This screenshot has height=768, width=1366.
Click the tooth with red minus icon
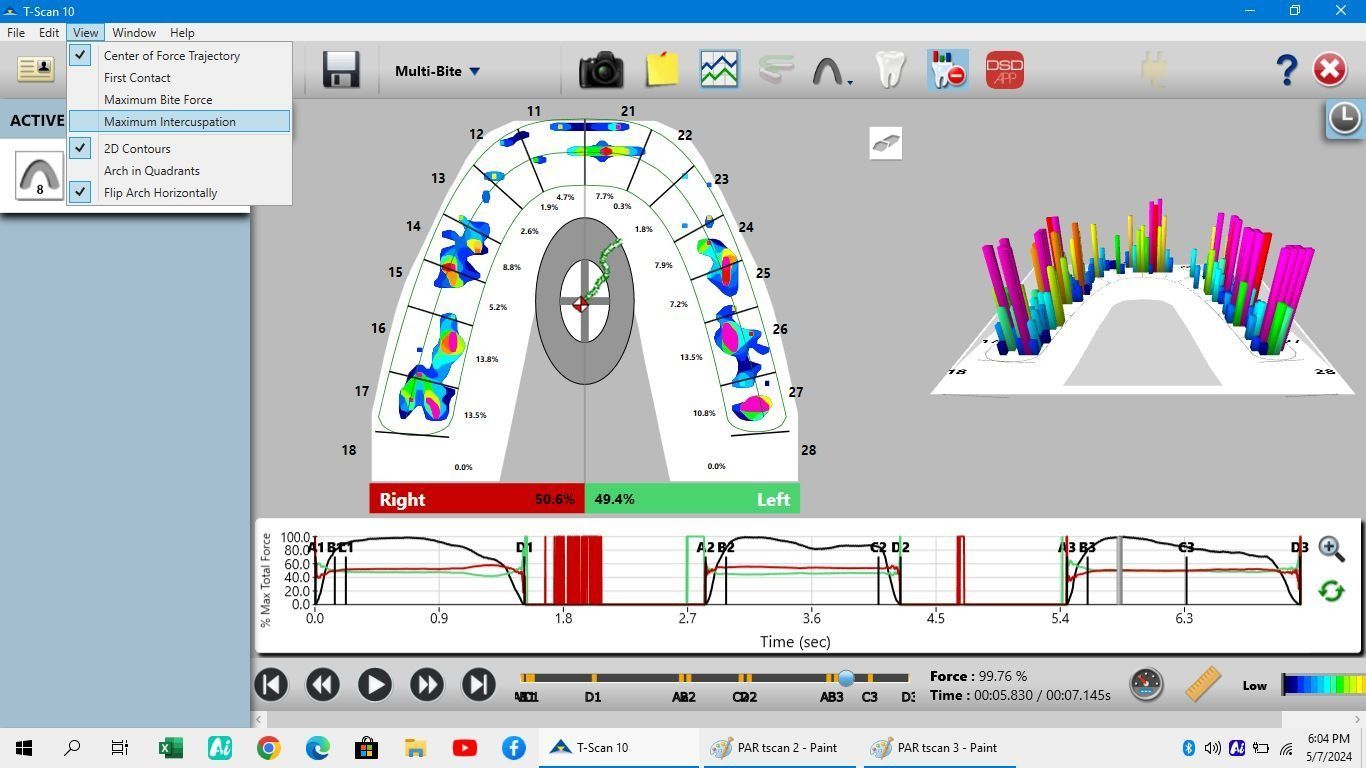tap(947, 70)
